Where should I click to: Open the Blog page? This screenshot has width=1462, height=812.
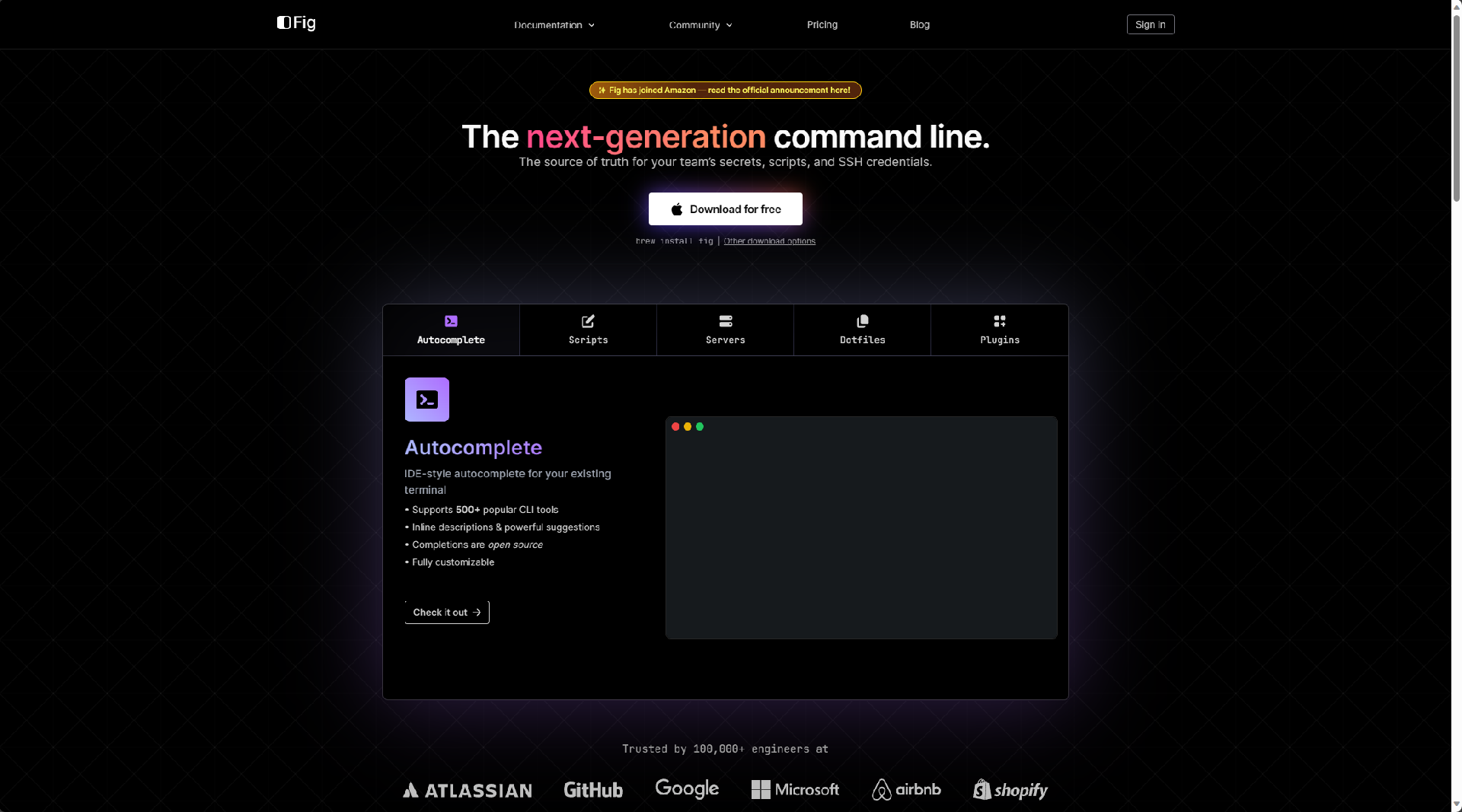(x=919, y=25)
